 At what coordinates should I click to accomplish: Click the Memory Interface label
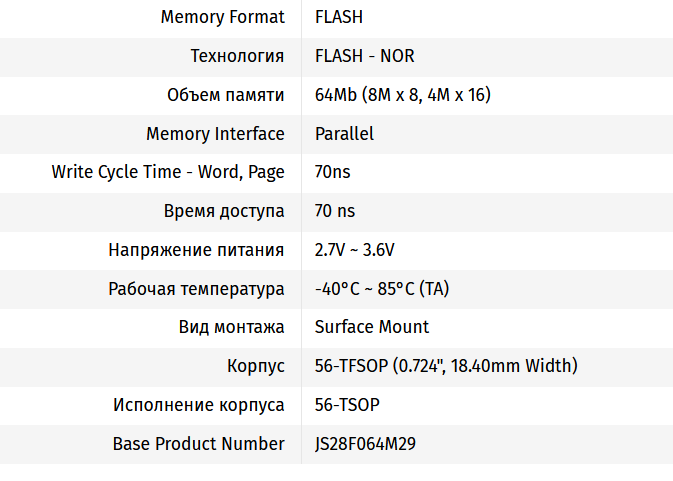point(215,134)
